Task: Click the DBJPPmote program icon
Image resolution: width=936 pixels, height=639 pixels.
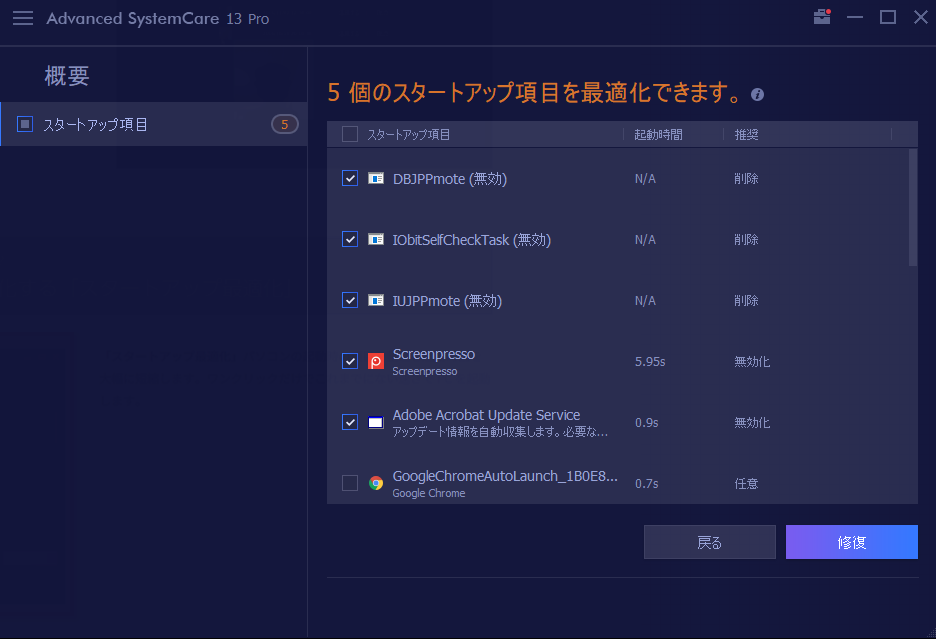Action: (375, 179)
